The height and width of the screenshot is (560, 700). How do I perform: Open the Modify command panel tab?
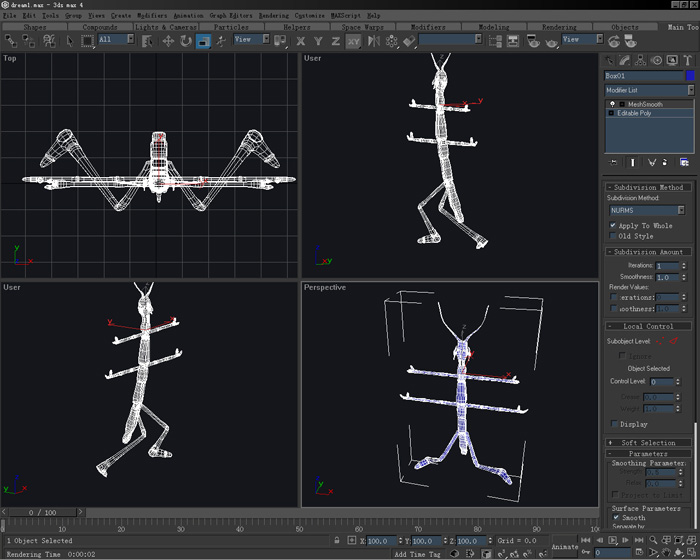(x=625, y=60)
